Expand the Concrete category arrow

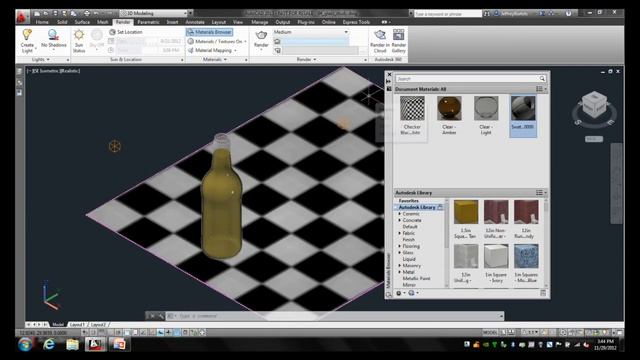[400, 220]
